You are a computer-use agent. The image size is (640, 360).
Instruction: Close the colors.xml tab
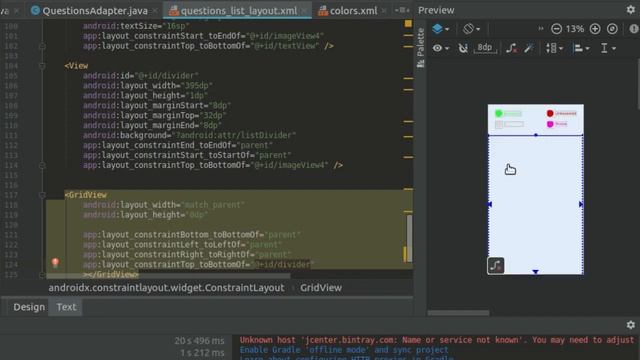pos(384,11)
